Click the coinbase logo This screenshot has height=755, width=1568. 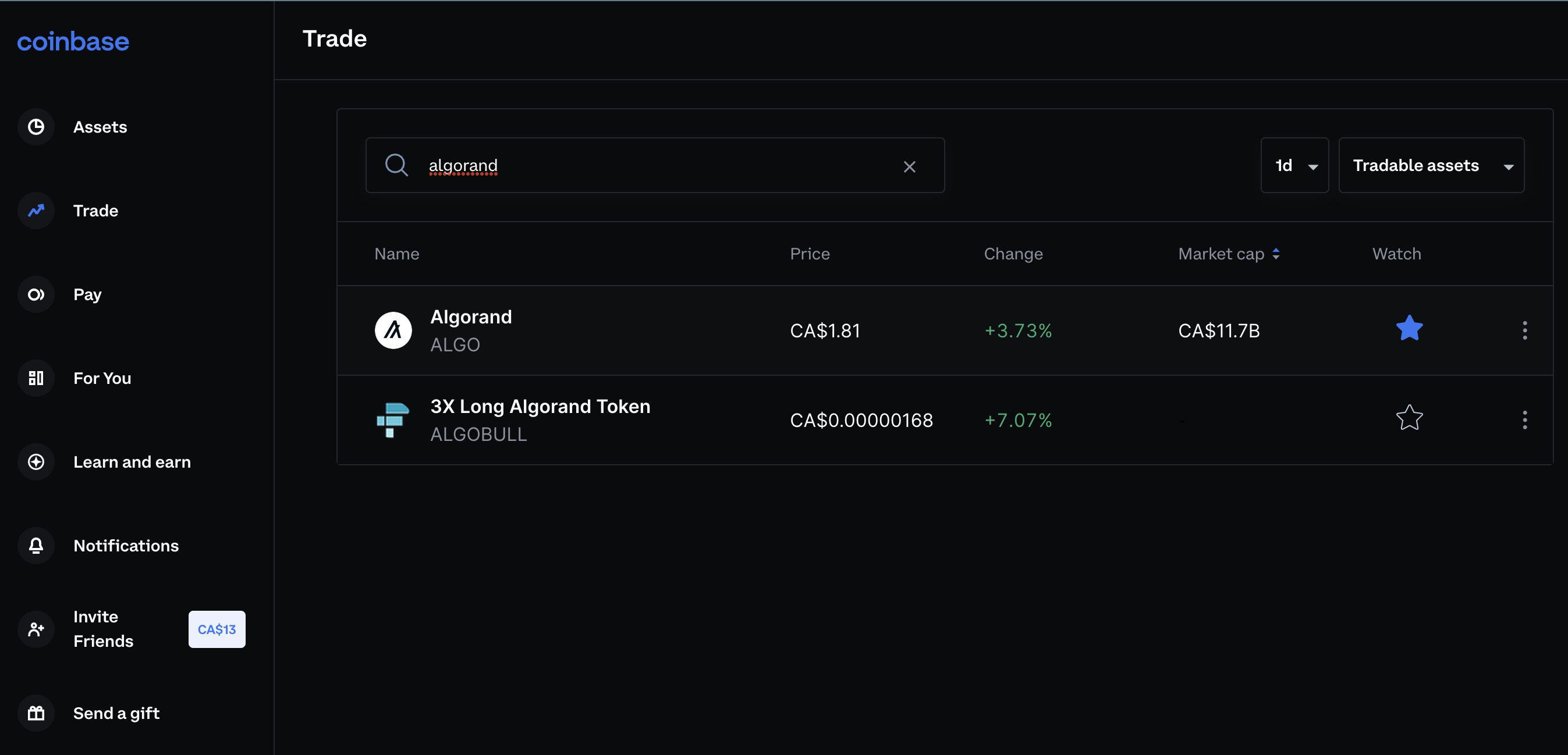(x=72, y=41)
